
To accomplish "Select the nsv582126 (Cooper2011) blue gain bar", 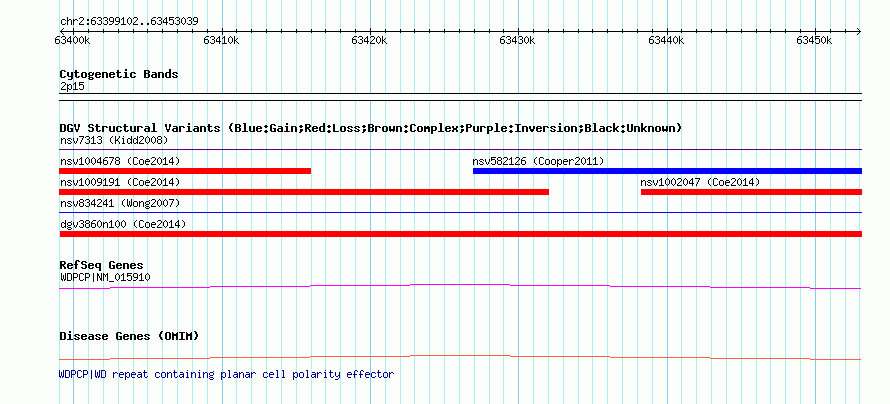I will tap(668, 171).
